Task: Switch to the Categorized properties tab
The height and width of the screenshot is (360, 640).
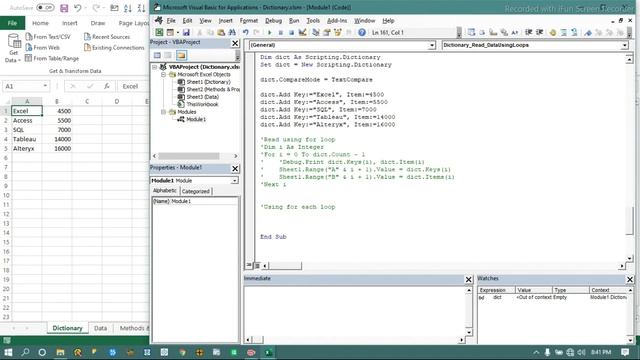Action: click(196, 191)
